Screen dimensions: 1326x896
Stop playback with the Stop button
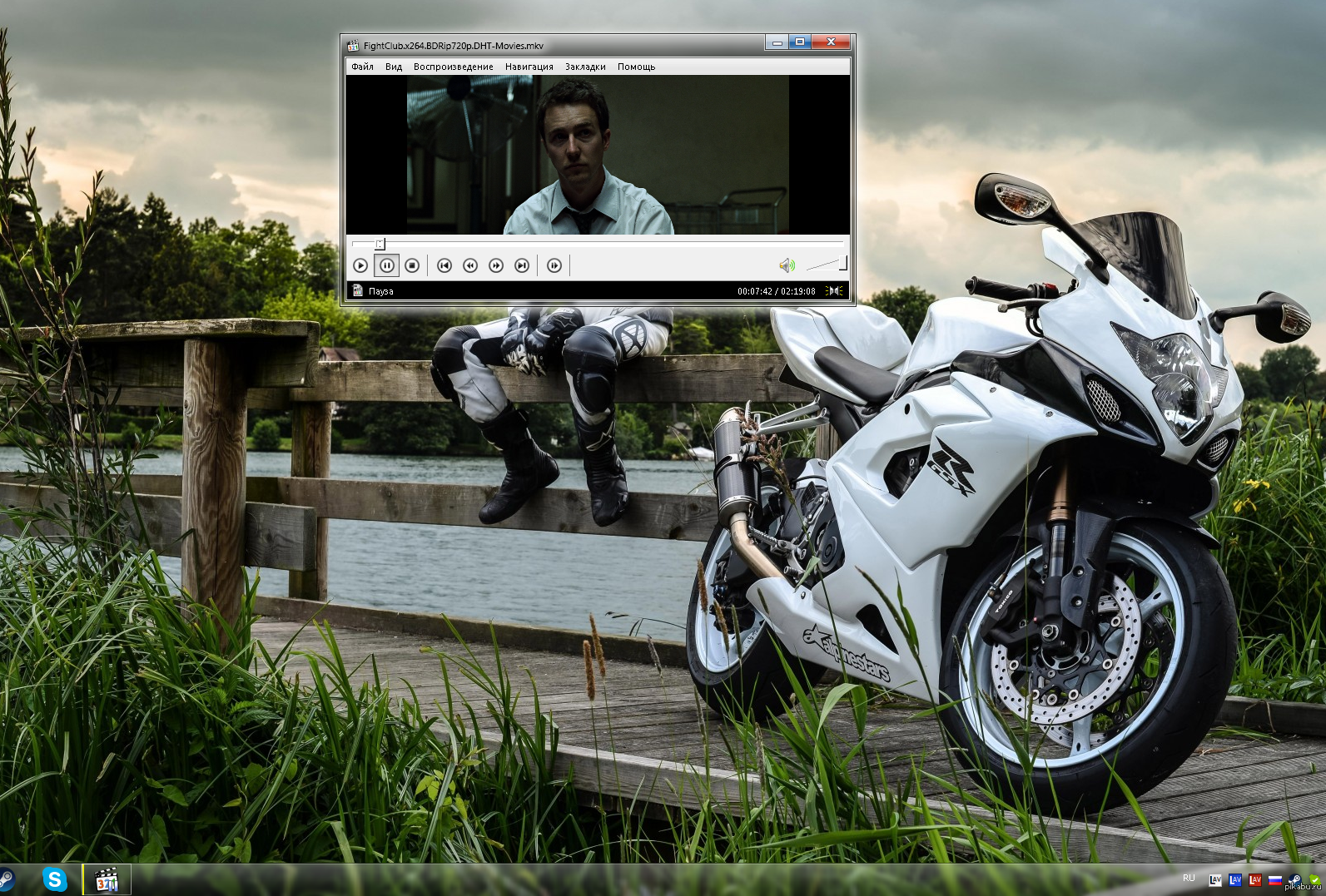click(412, 265)
